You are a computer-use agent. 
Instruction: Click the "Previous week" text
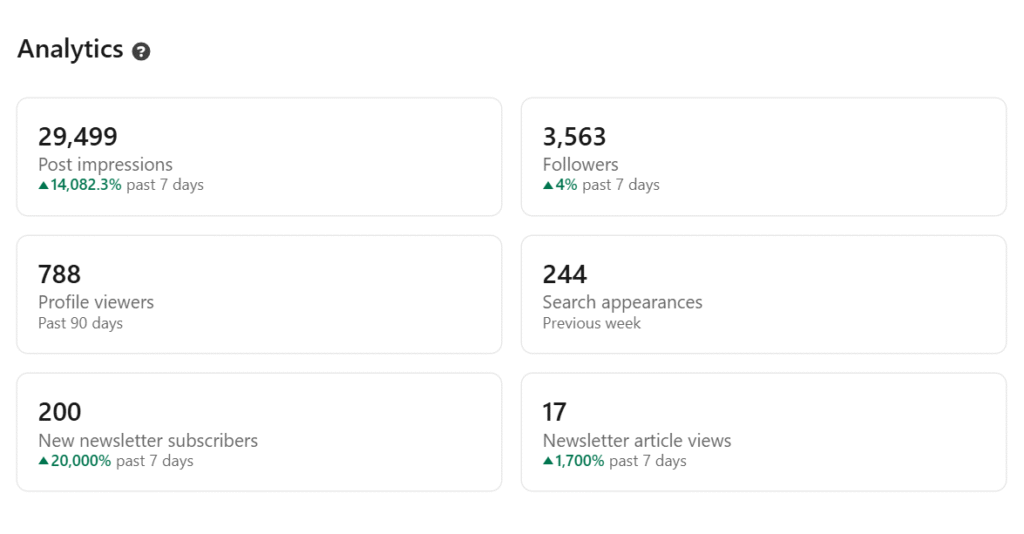(591, 323)
